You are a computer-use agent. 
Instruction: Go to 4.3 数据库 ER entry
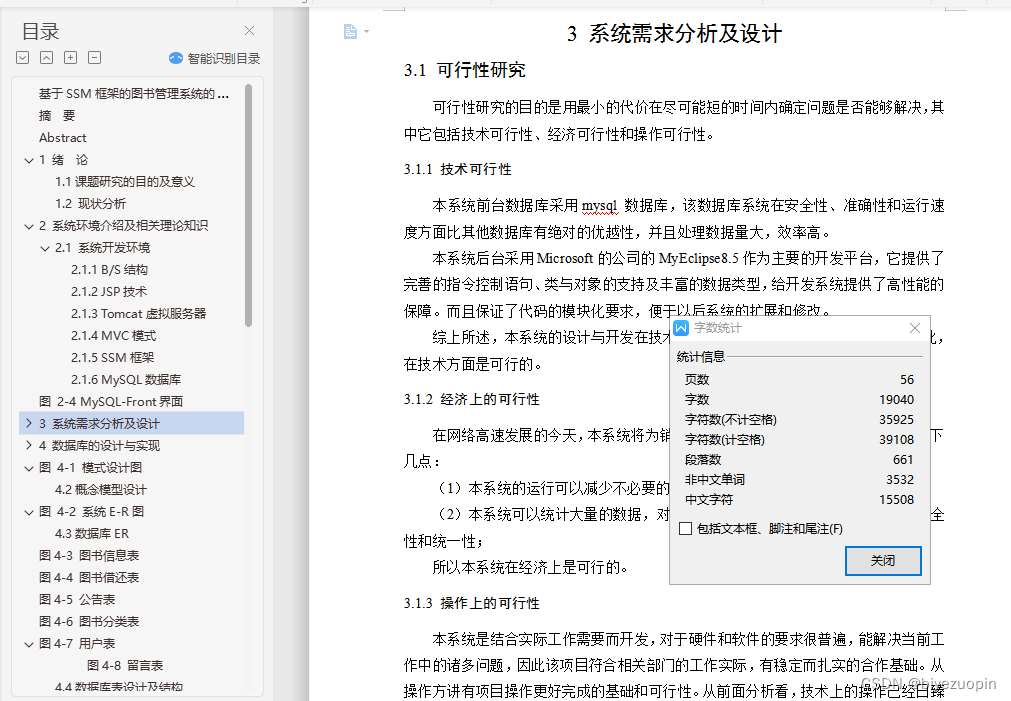coord(92,533)
